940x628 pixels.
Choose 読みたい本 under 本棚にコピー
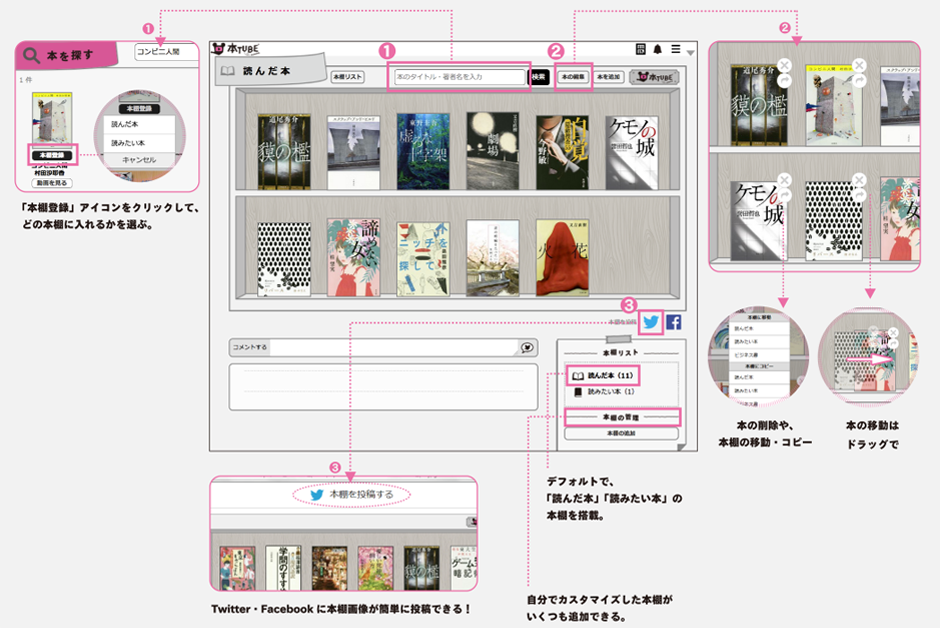[759, 391]
